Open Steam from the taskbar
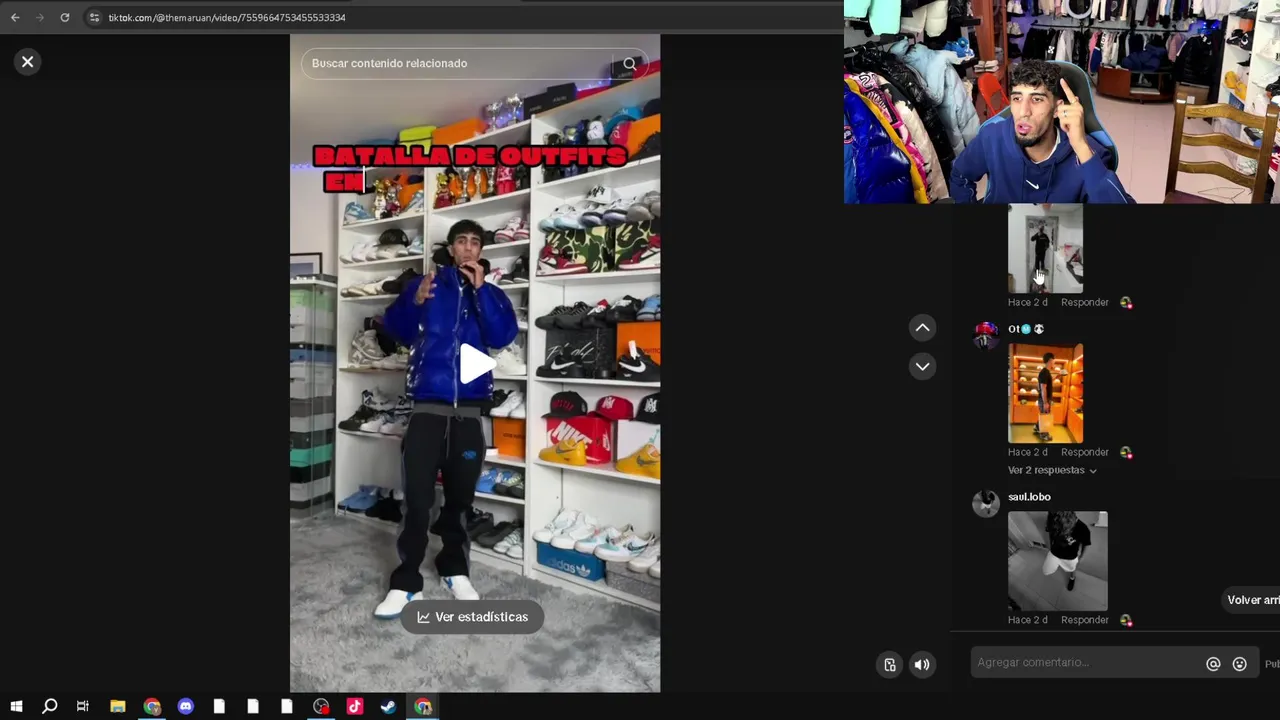 pyautogui.click(x=389, y=706)
